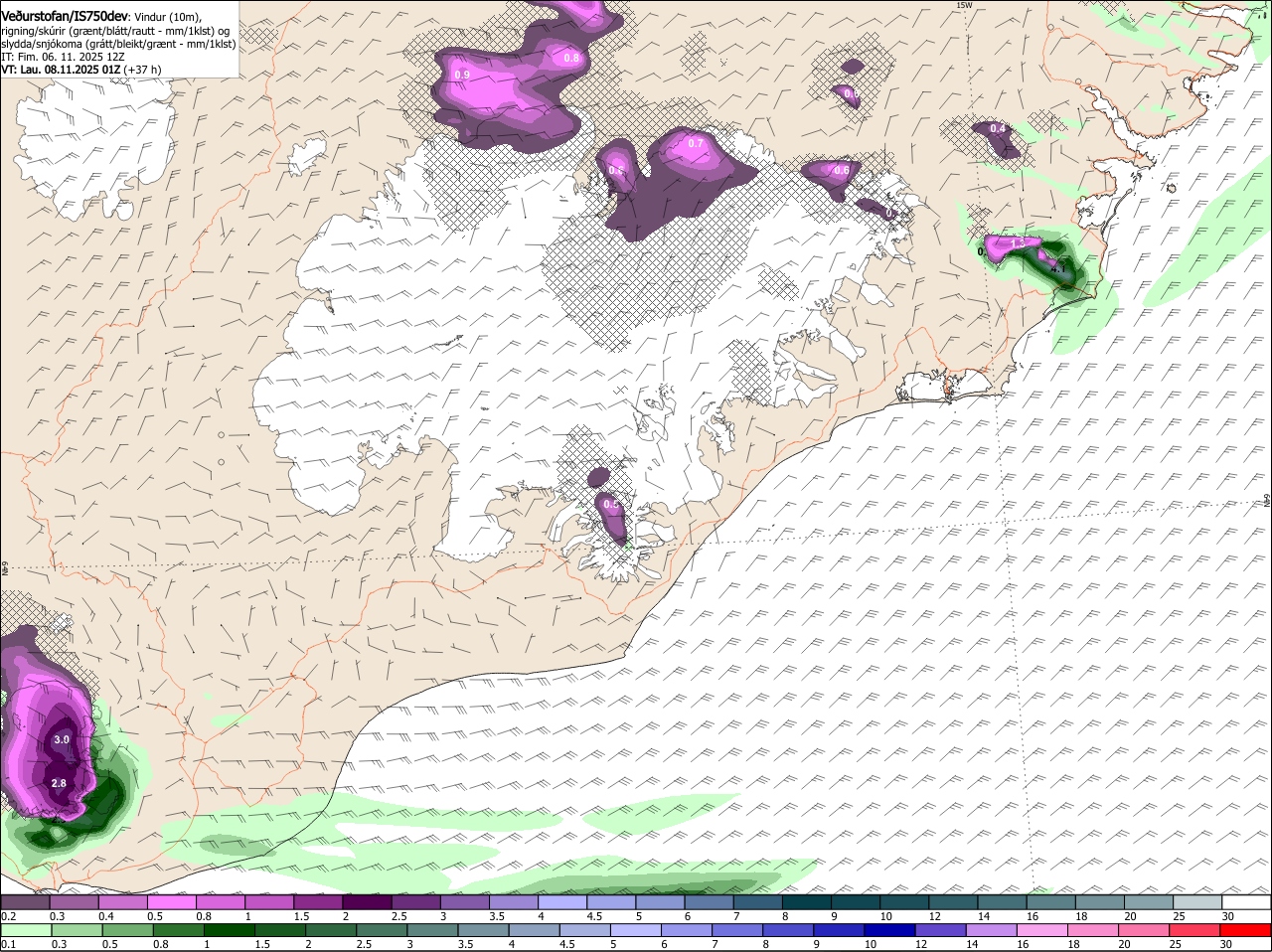This screenshot has height=952, width=1272.
Task: Select the green-row legend swatch starting at 4.5
Action: click(584, 931)
